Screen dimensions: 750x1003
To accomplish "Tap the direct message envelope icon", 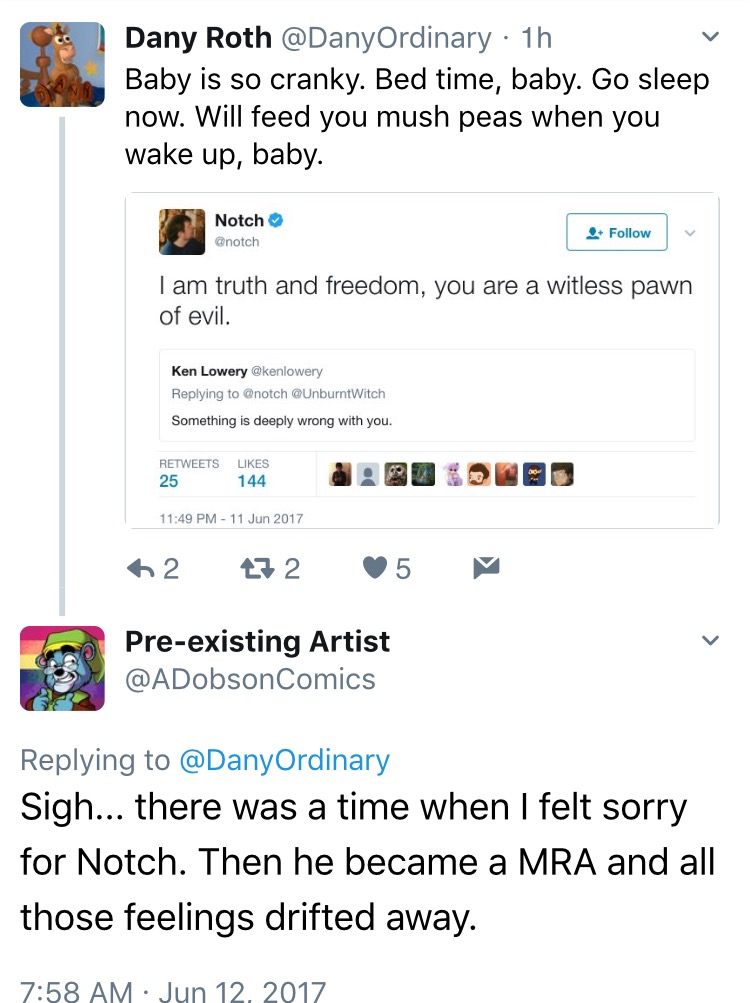I will [x=486, y=568].
